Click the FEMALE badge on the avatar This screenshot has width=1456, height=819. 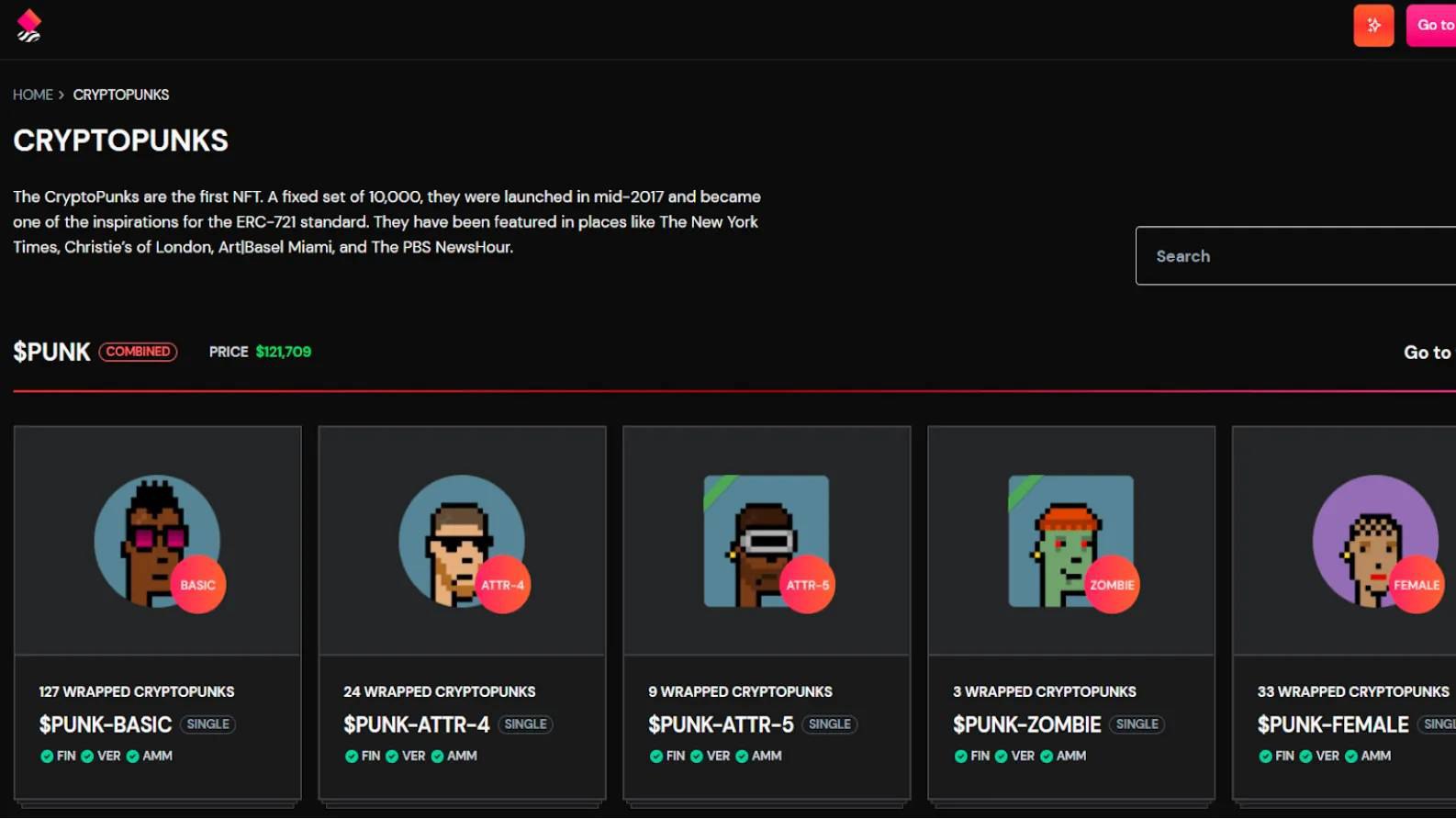click(1417, 585)
